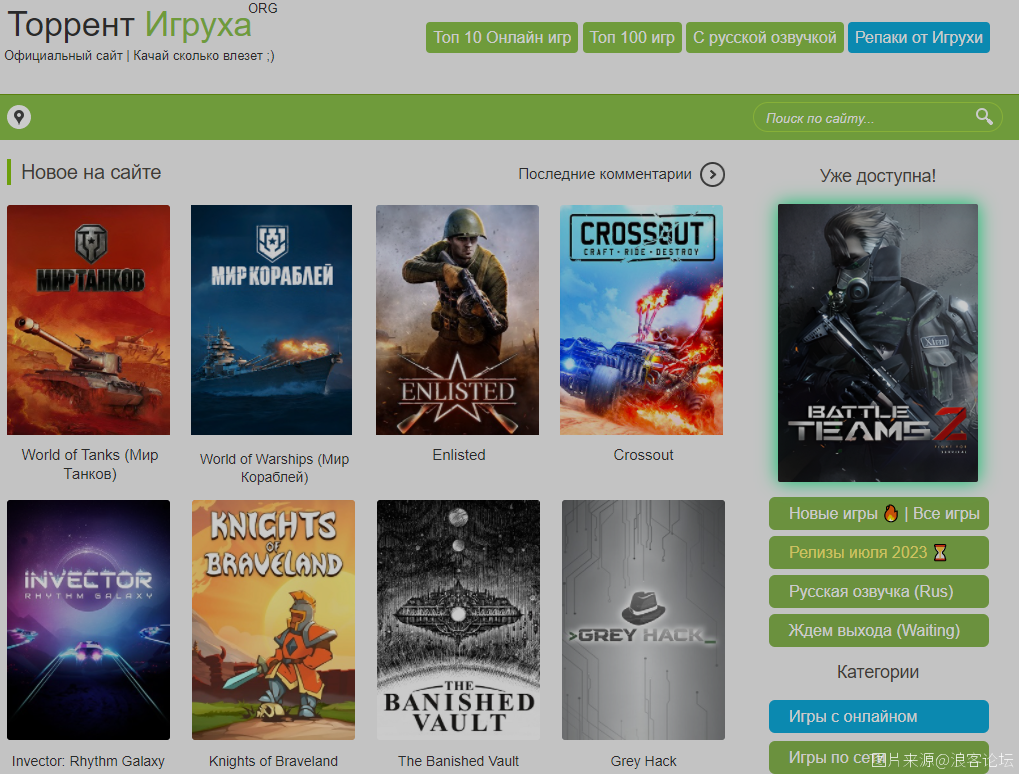The width and height of the screenshot is (1019, 774).
Task: Open the World of Warships cover image
Action: tap(271, 320)
